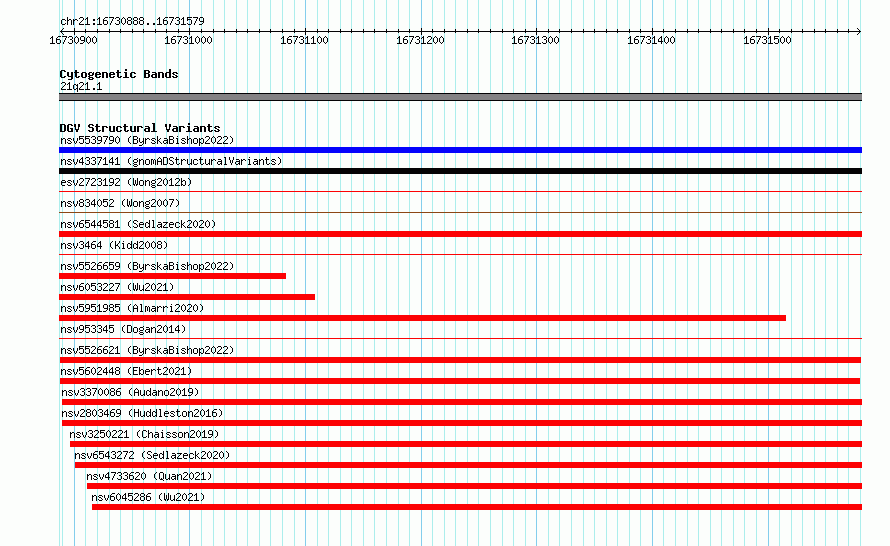Click the nsv5526621 (ByrskaBishop2022) label
Screen dimensions: 890x546
147,350
